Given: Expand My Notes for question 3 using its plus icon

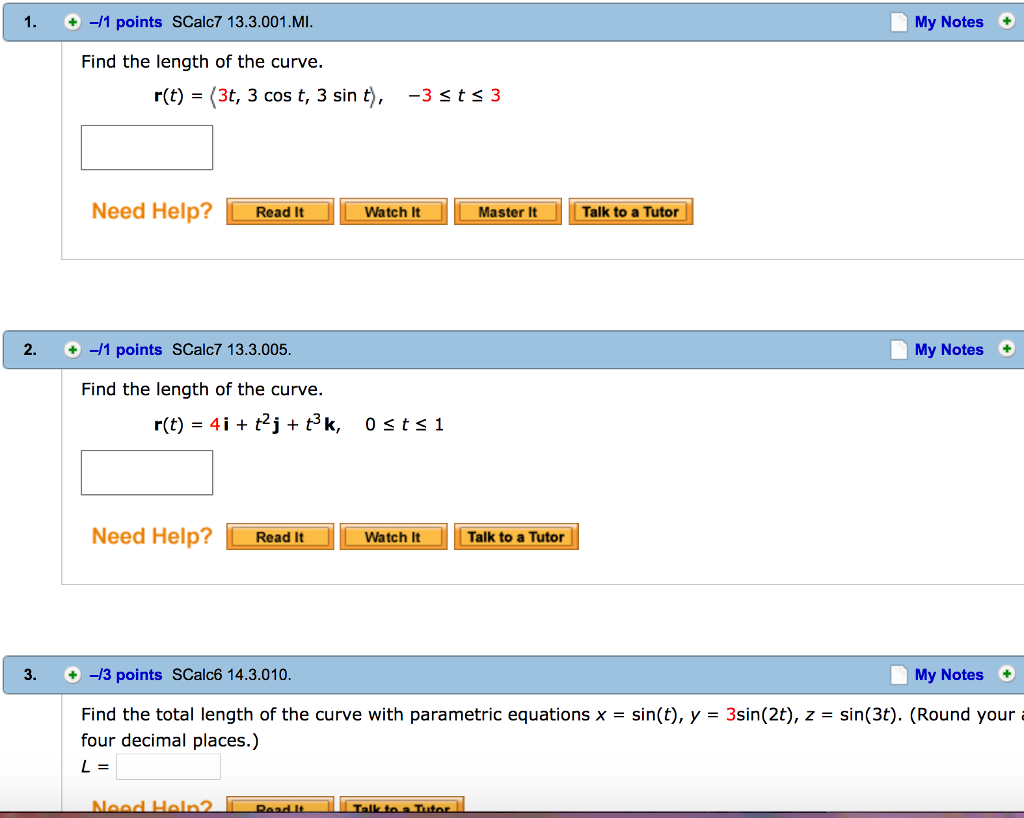Looking at the screenshot, I should point(1006,674).
